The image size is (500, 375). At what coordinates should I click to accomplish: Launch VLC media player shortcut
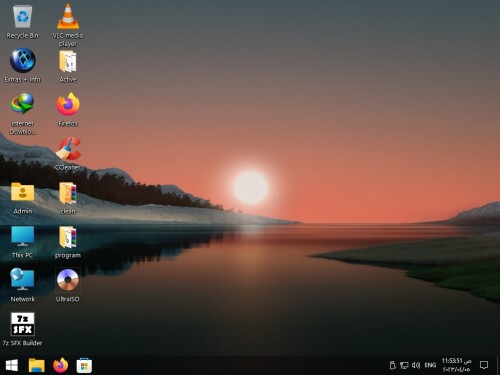[x=68, y=25]
